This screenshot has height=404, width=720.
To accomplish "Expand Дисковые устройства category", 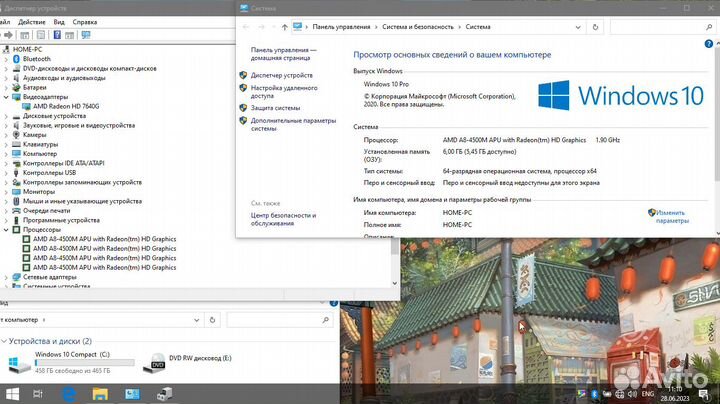I will pos(6,116).
